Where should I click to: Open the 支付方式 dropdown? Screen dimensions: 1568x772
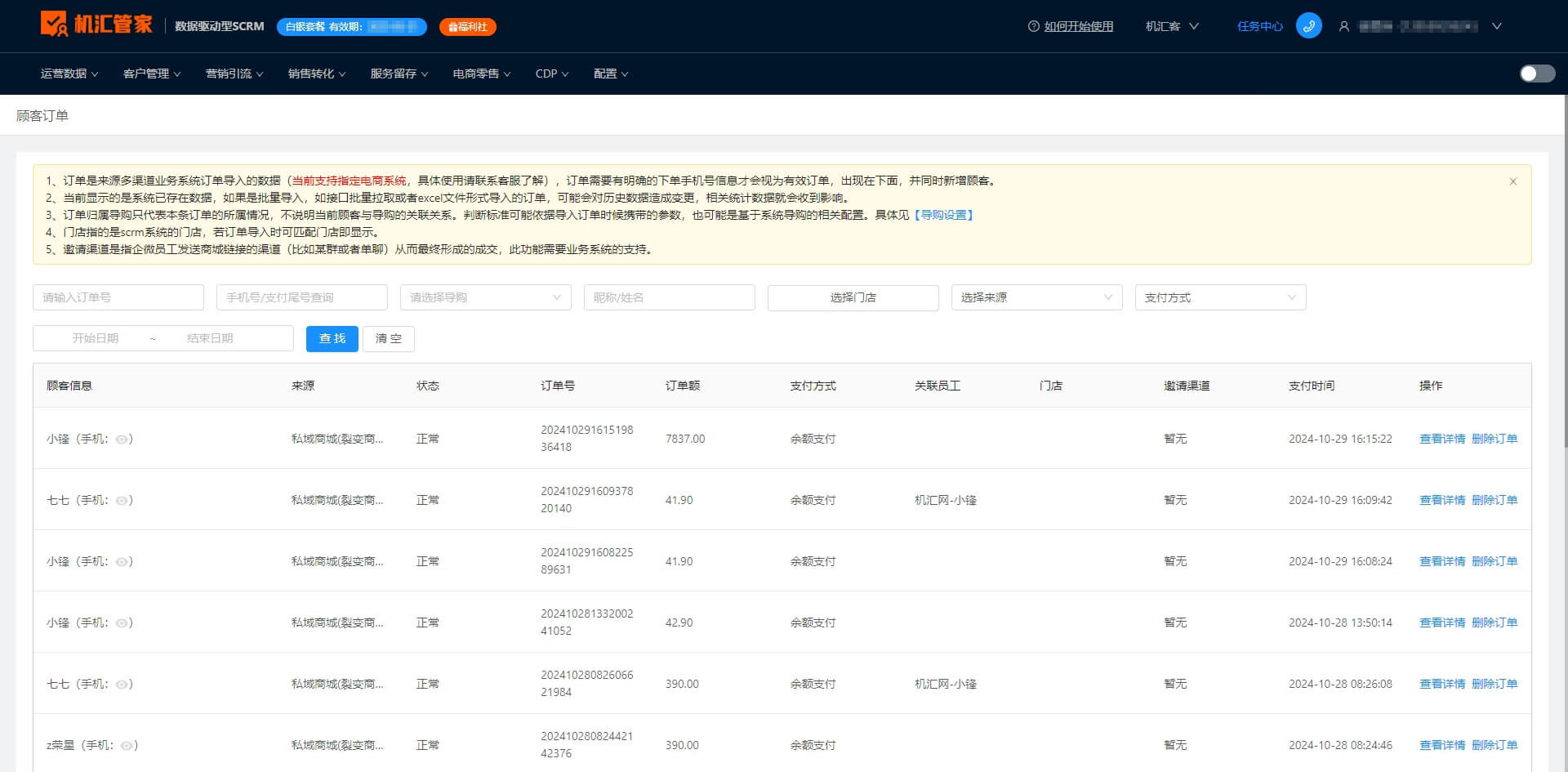tap(1221, 297)
